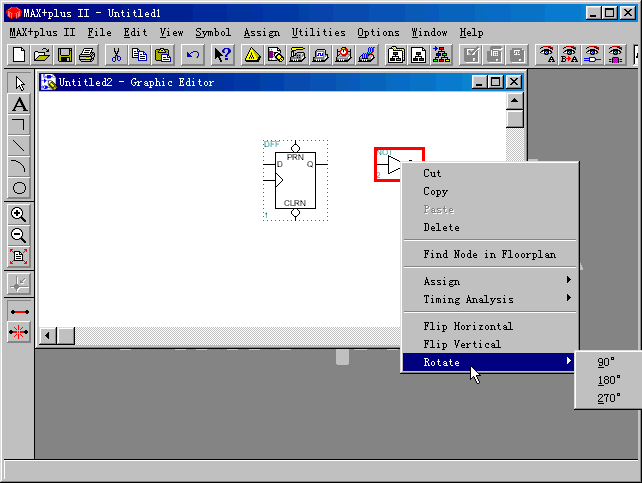Screen dimensions: 642x483
Task: Choose 90° rotation from the submenu
Action: (606, 362)
